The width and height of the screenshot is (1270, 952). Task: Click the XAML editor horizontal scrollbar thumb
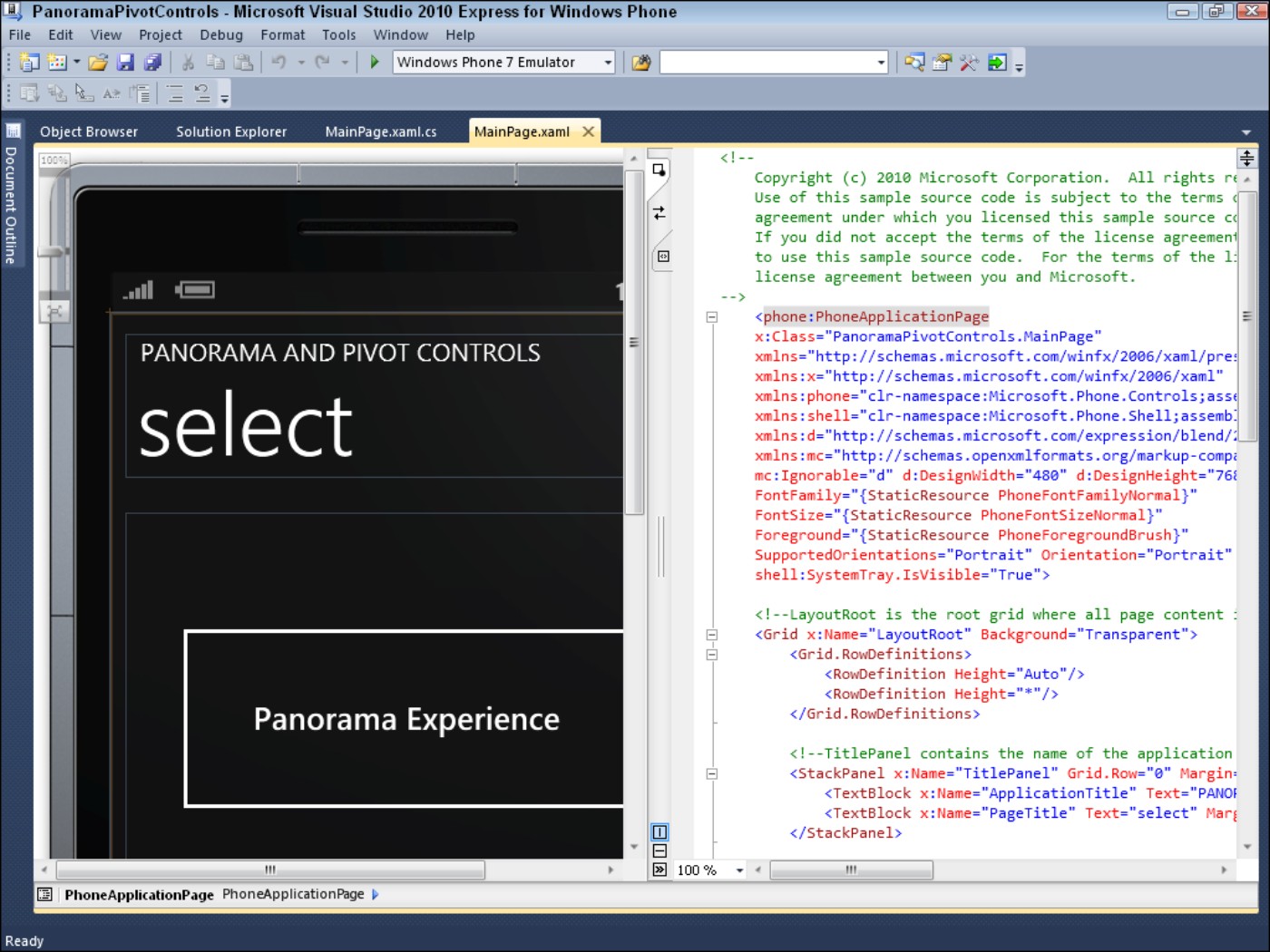coord(851,869)
